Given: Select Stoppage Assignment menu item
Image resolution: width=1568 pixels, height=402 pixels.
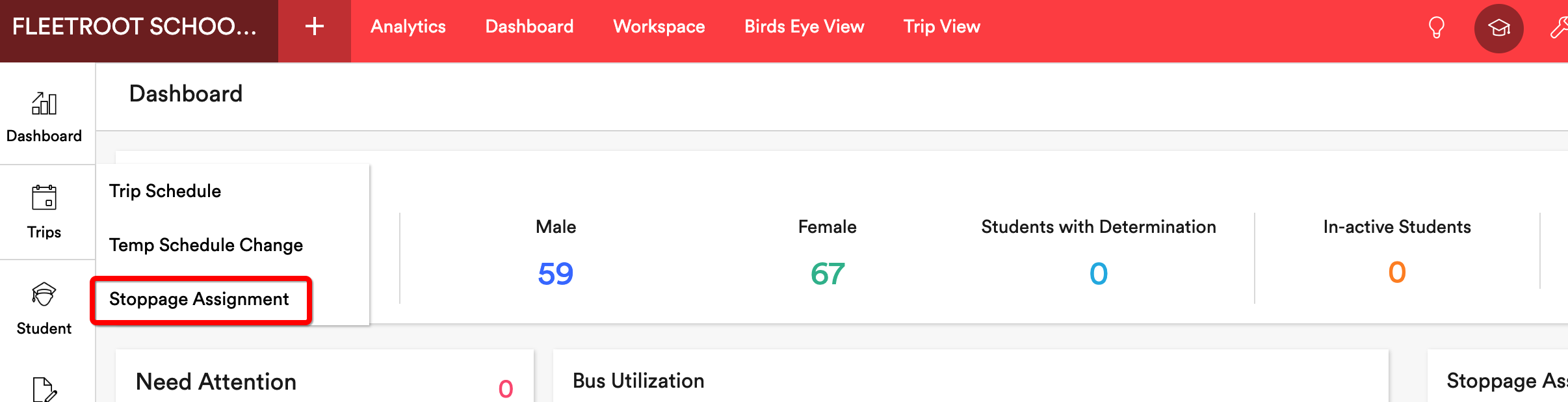Looking at the screenshot, I should tap(199, 299).
